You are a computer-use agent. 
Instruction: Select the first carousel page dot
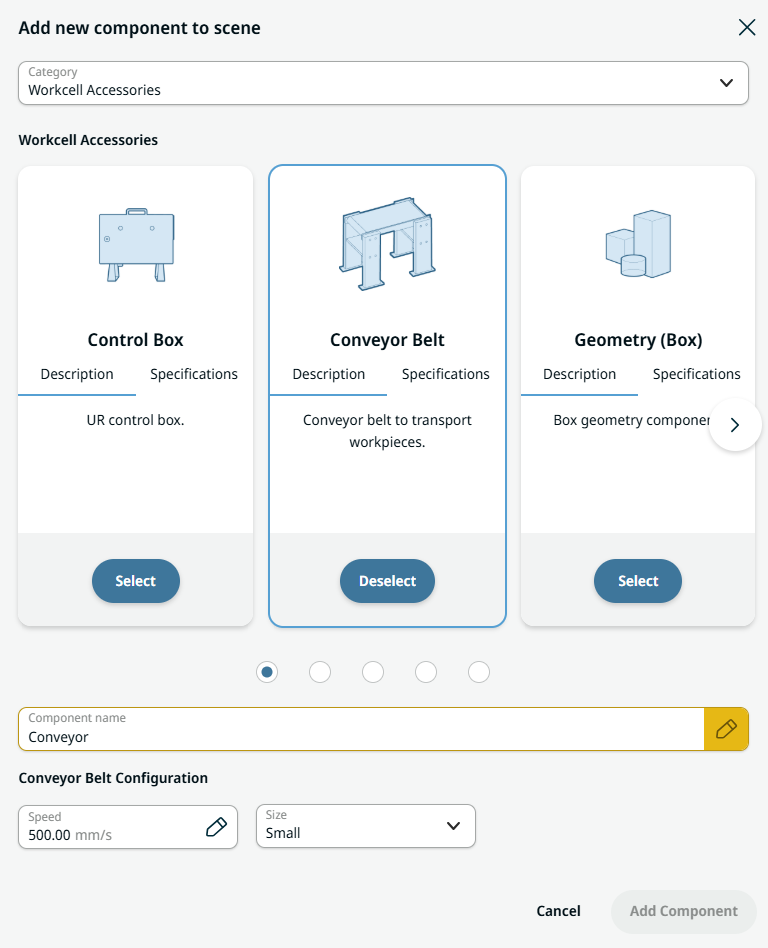267,672
